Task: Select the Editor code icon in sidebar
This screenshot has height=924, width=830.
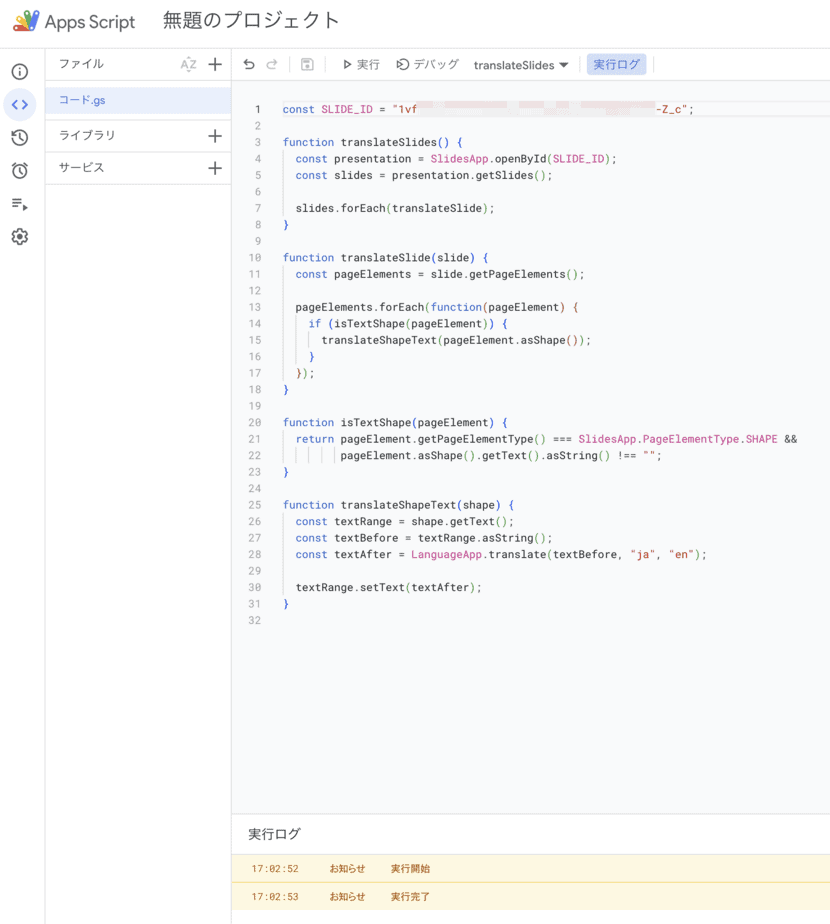Action: tap(19, 105)
